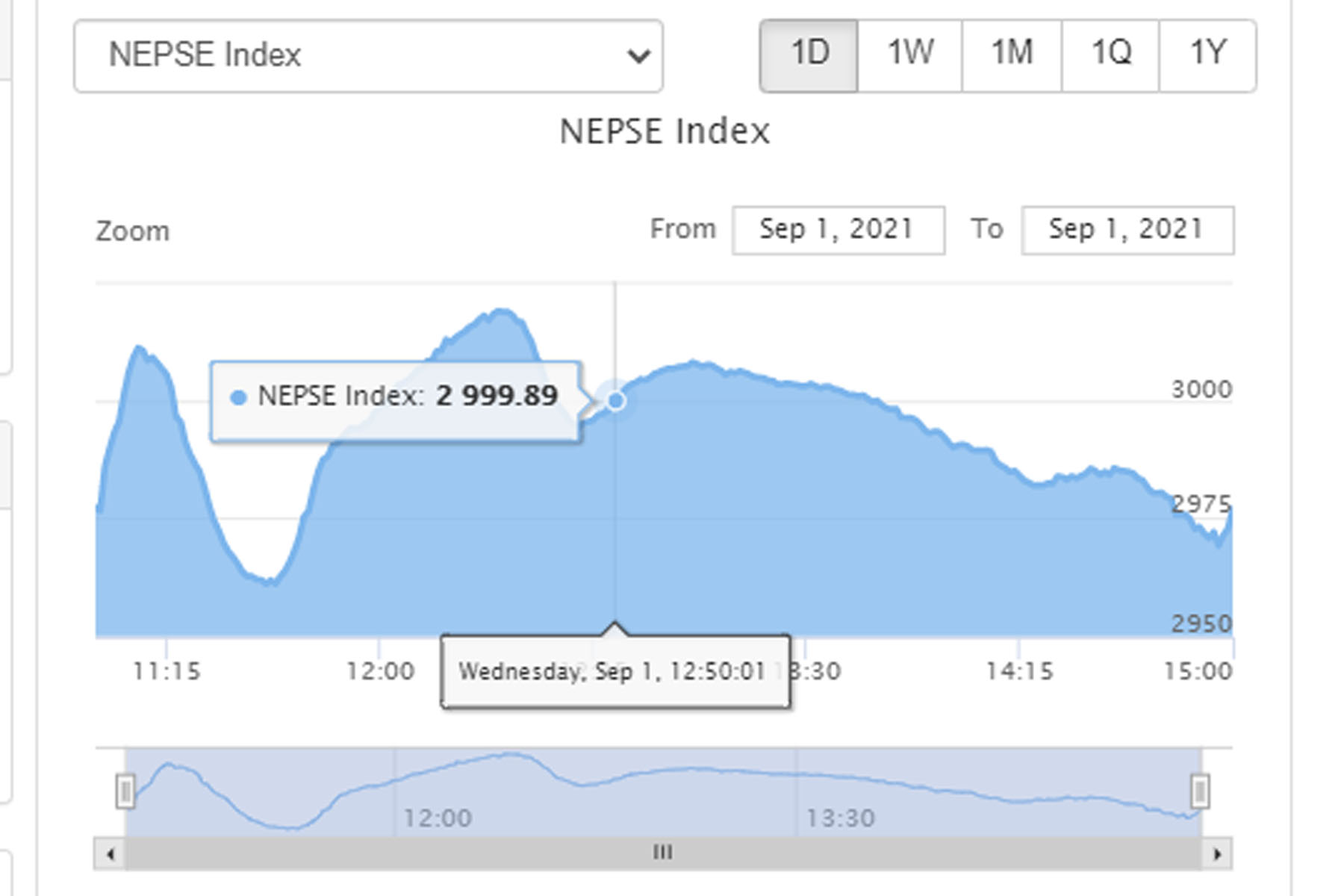Click the NEPSE Index chart title
The width and height of the screenshot is (1344, 896).
pyautogui.click(x=664, y=132)
